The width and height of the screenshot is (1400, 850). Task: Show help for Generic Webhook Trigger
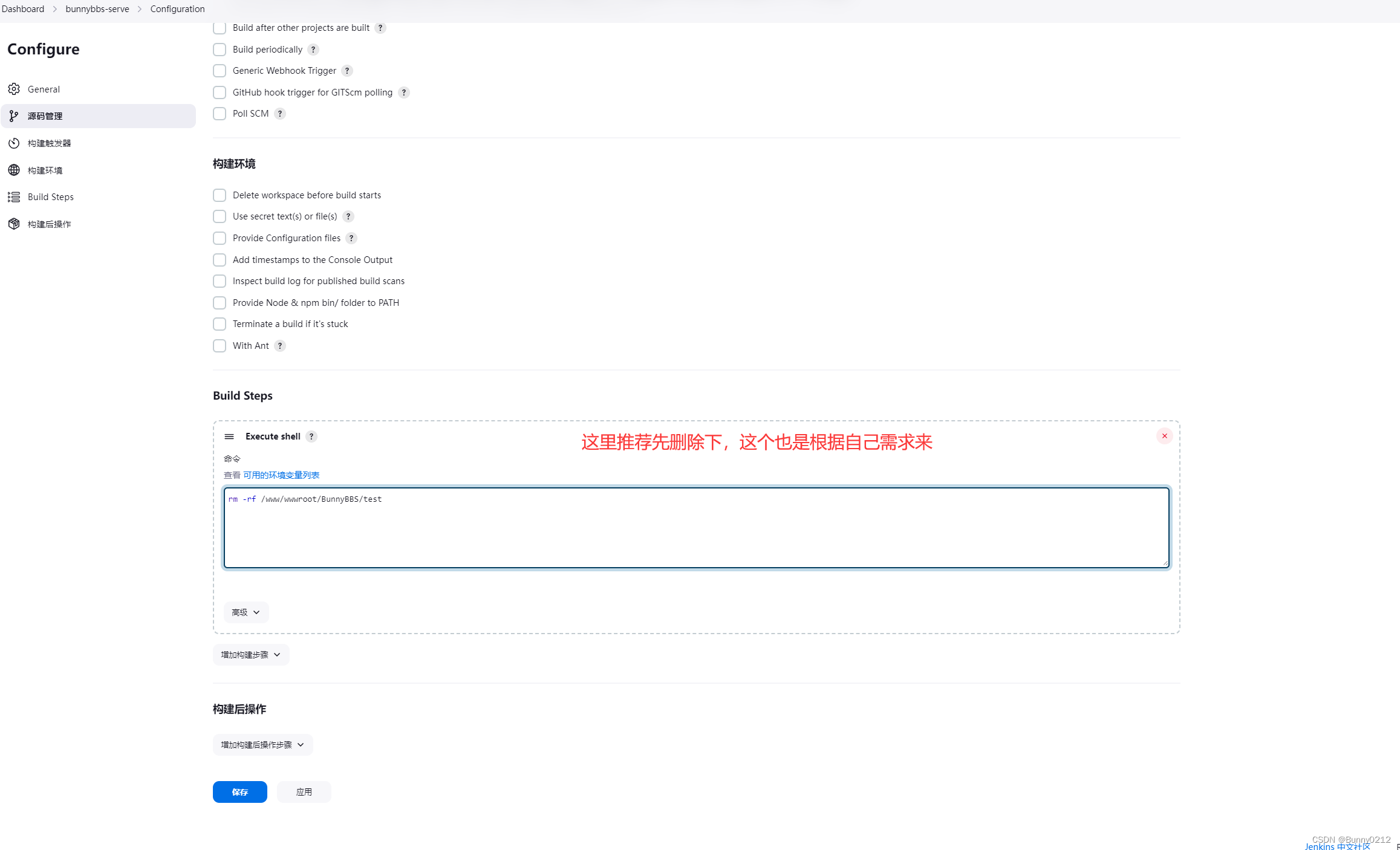(x=347, y=71)
